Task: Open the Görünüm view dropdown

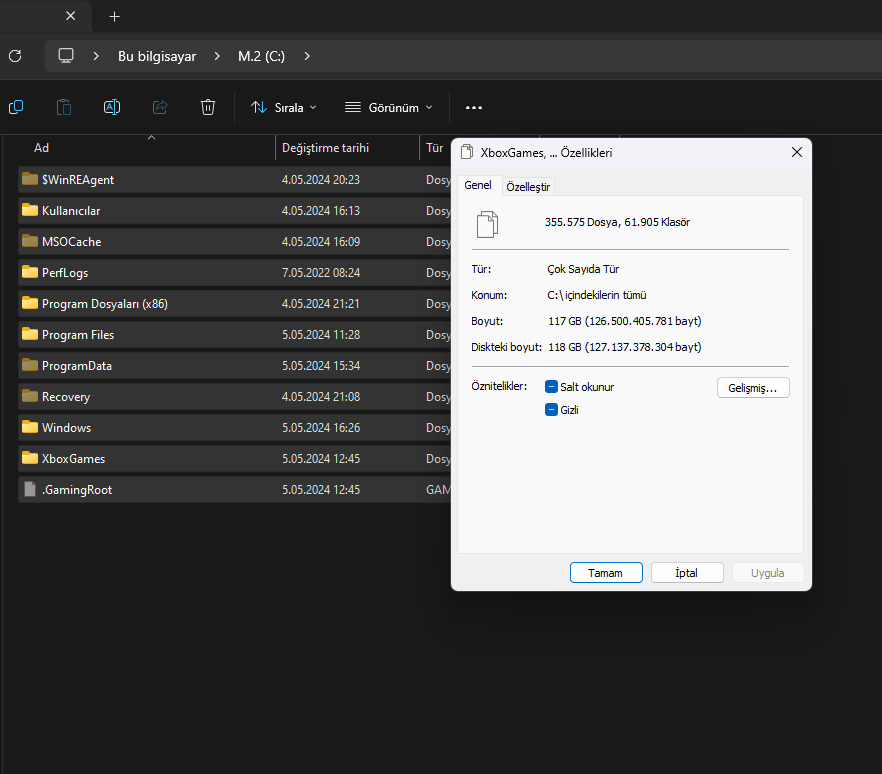Action: click(389, 107)
